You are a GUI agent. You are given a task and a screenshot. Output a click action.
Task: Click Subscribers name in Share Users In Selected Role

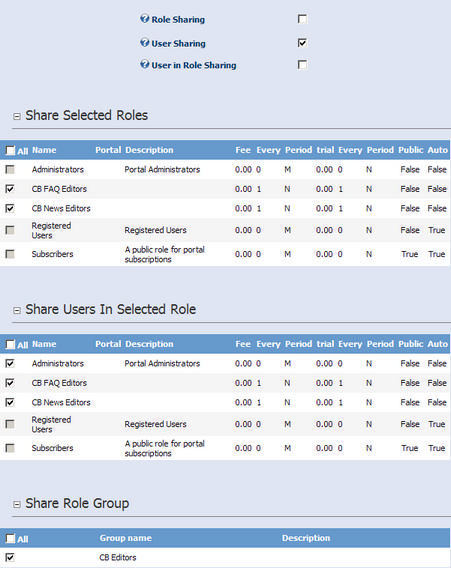coord(52,448)
